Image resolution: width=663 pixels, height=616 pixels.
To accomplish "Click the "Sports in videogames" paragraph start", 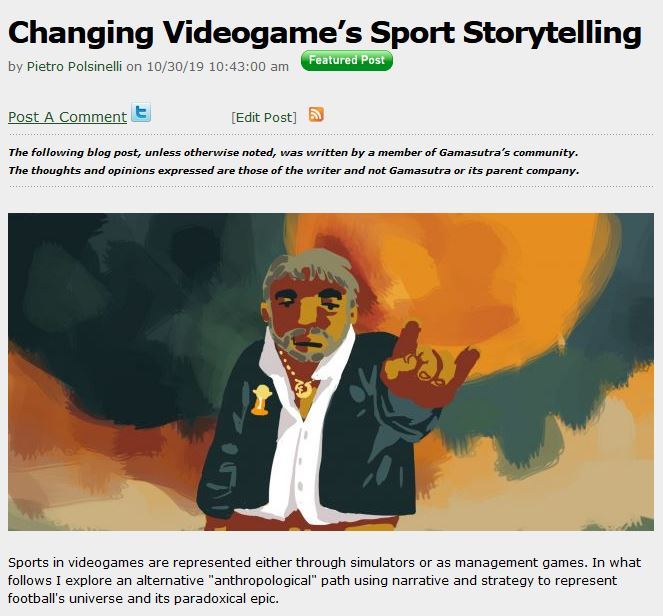I will pos(67,563).
